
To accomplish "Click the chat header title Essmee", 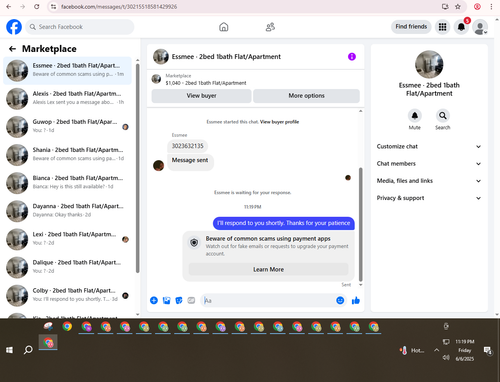I will (x=226, y=57).
